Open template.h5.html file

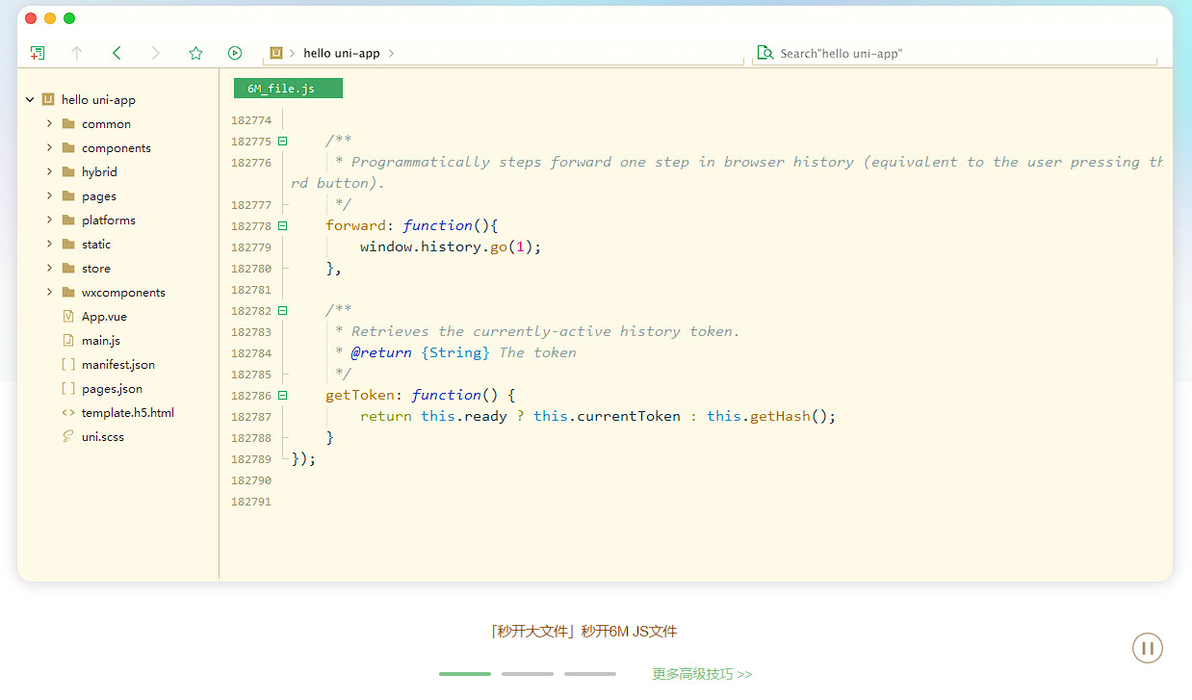(128, 413)
